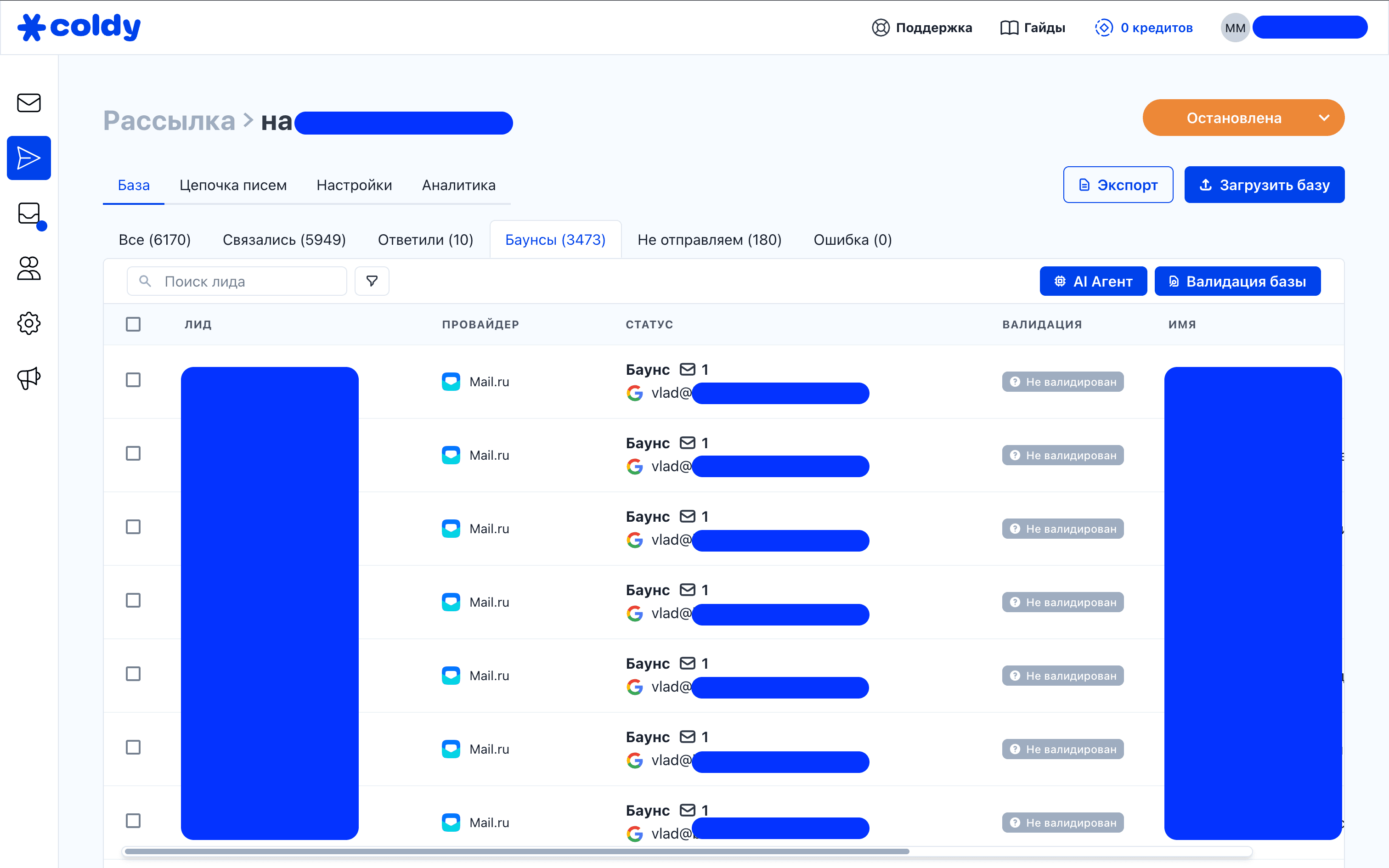Click the filter funnel icon
The height and width of the screenshot is (868, 1389).
pyautogui.click(x=372, y=281)
